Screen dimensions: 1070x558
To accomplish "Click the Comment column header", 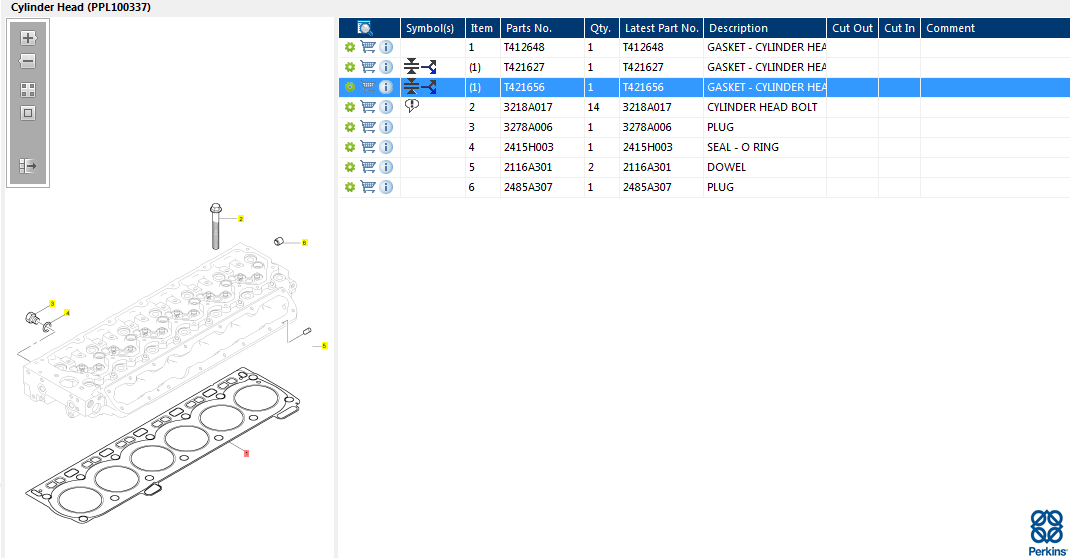I will click(x=996, y=28).
